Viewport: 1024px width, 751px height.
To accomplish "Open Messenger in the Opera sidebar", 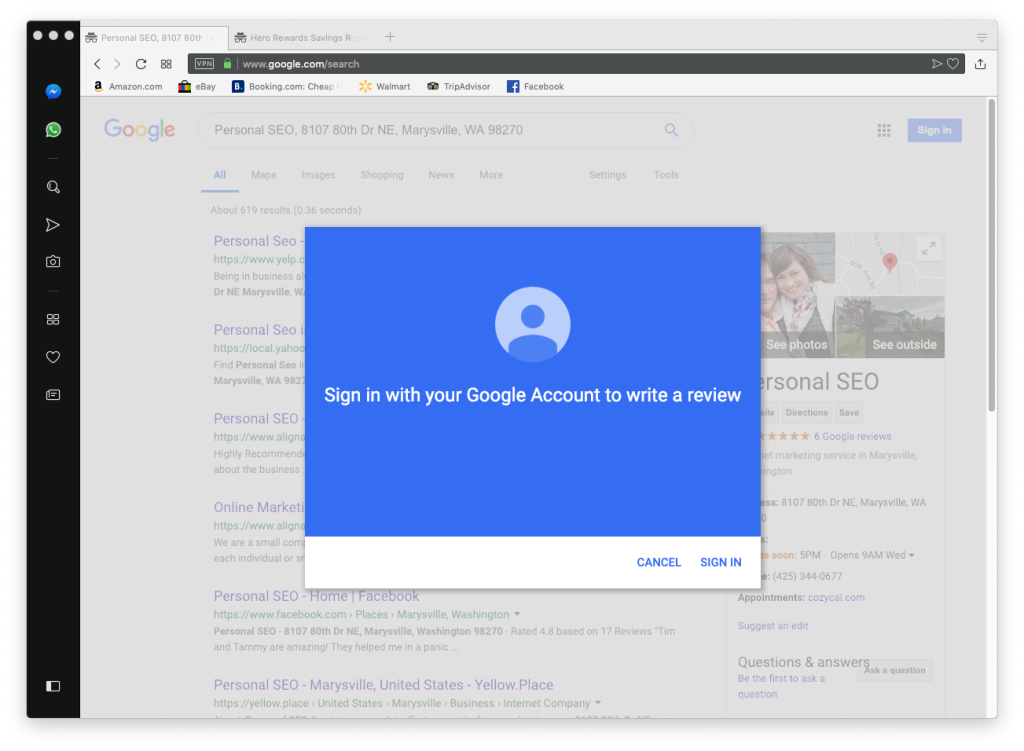I will pyautogui.click(x=54, y=91).
